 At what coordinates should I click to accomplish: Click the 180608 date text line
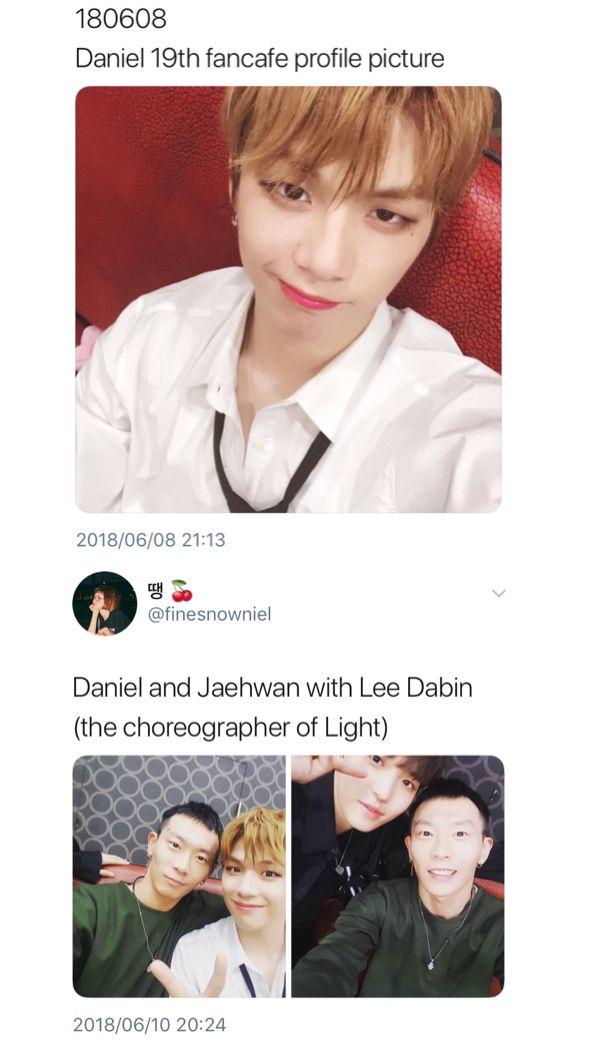(x=121, y=19)
